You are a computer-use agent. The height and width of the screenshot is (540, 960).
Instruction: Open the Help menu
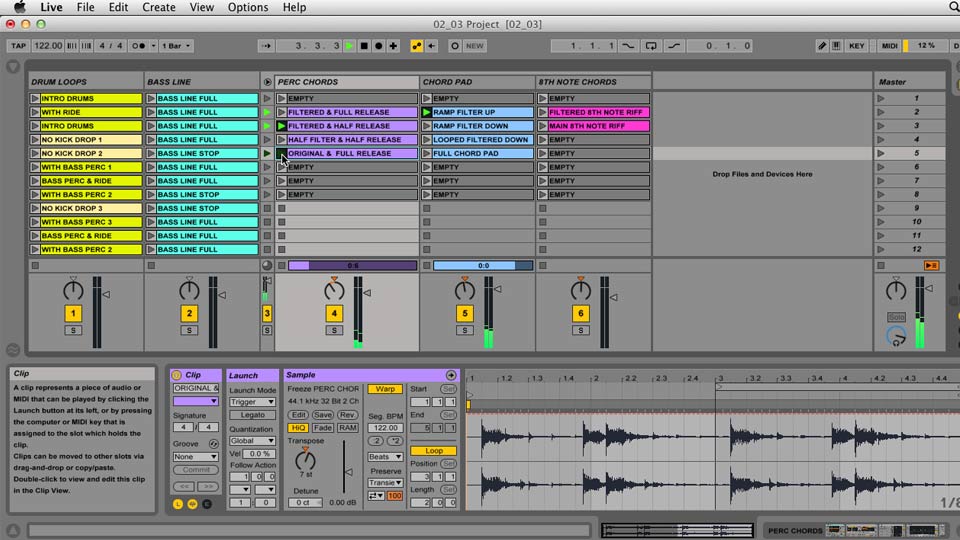[294, 7]
